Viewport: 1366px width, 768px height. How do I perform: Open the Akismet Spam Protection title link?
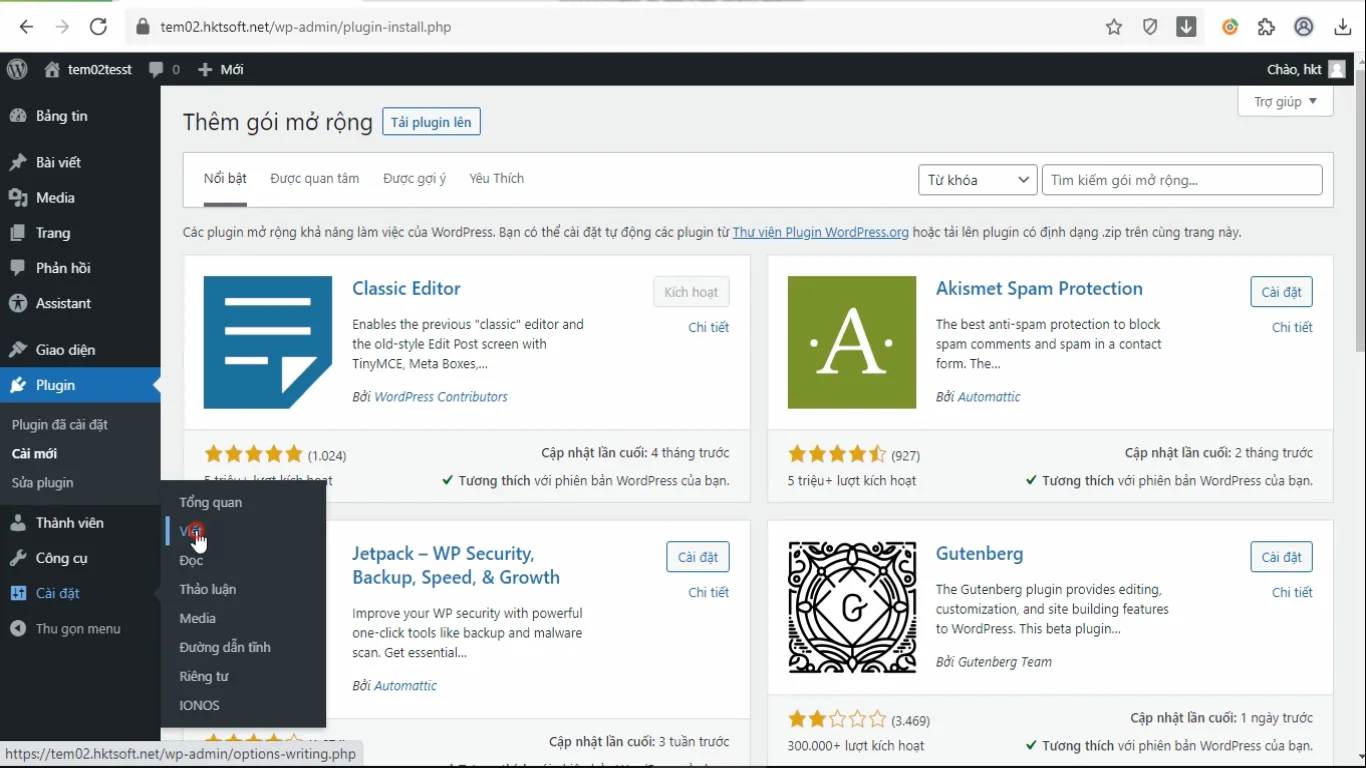pyautogui.click(x=1039, y=288)
